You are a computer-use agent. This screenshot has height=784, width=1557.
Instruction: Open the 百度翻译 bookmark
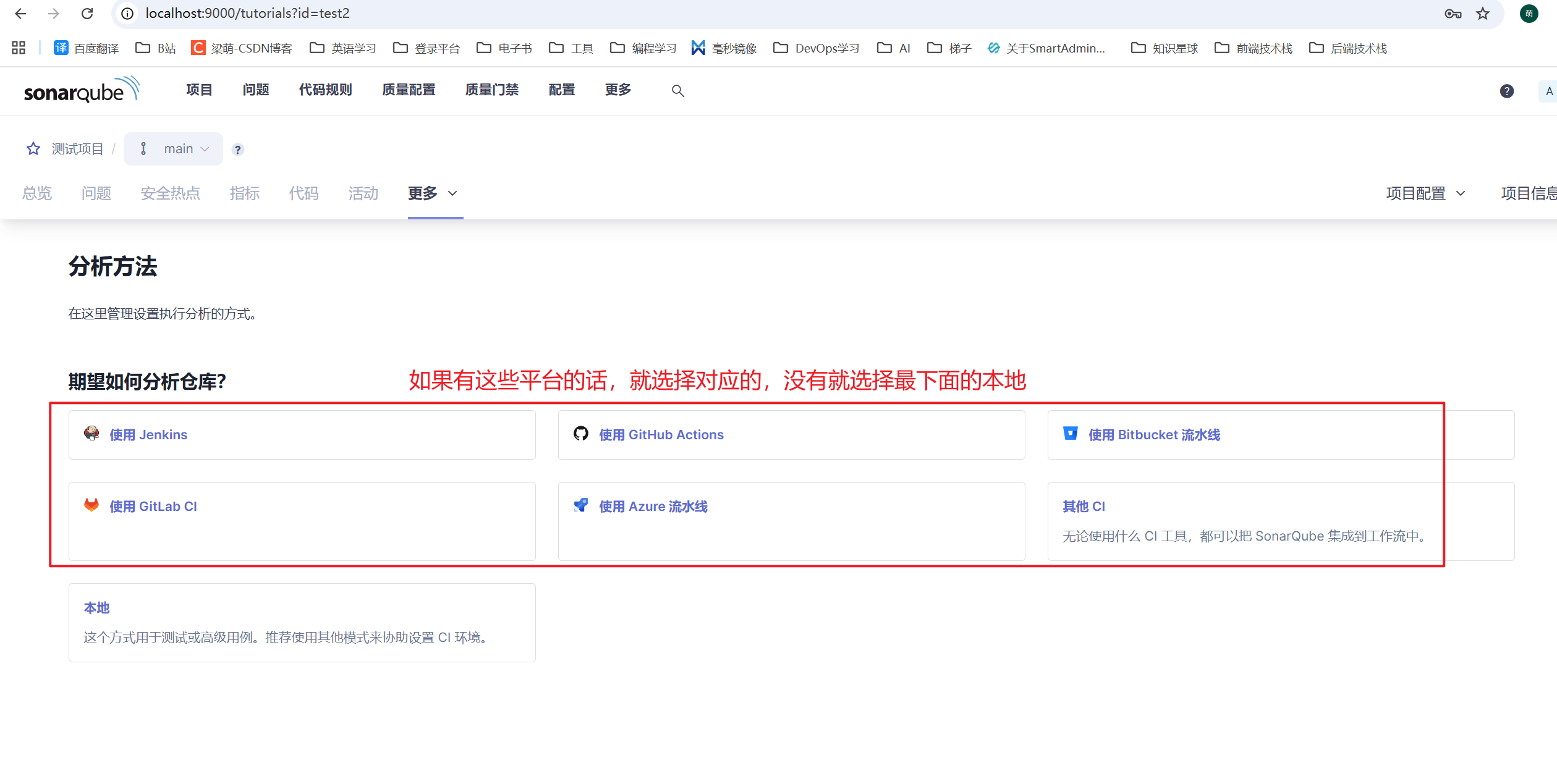86,48
